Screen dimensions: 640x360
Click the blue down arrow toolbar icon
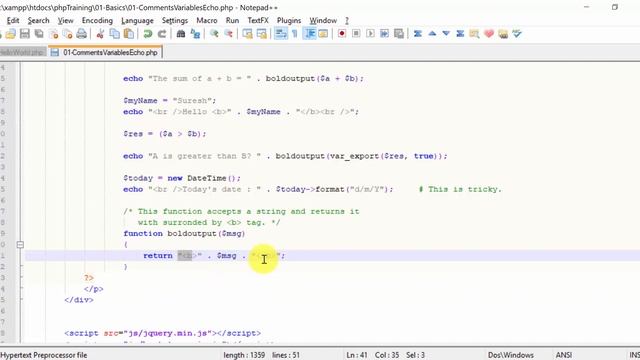[446, 34]
